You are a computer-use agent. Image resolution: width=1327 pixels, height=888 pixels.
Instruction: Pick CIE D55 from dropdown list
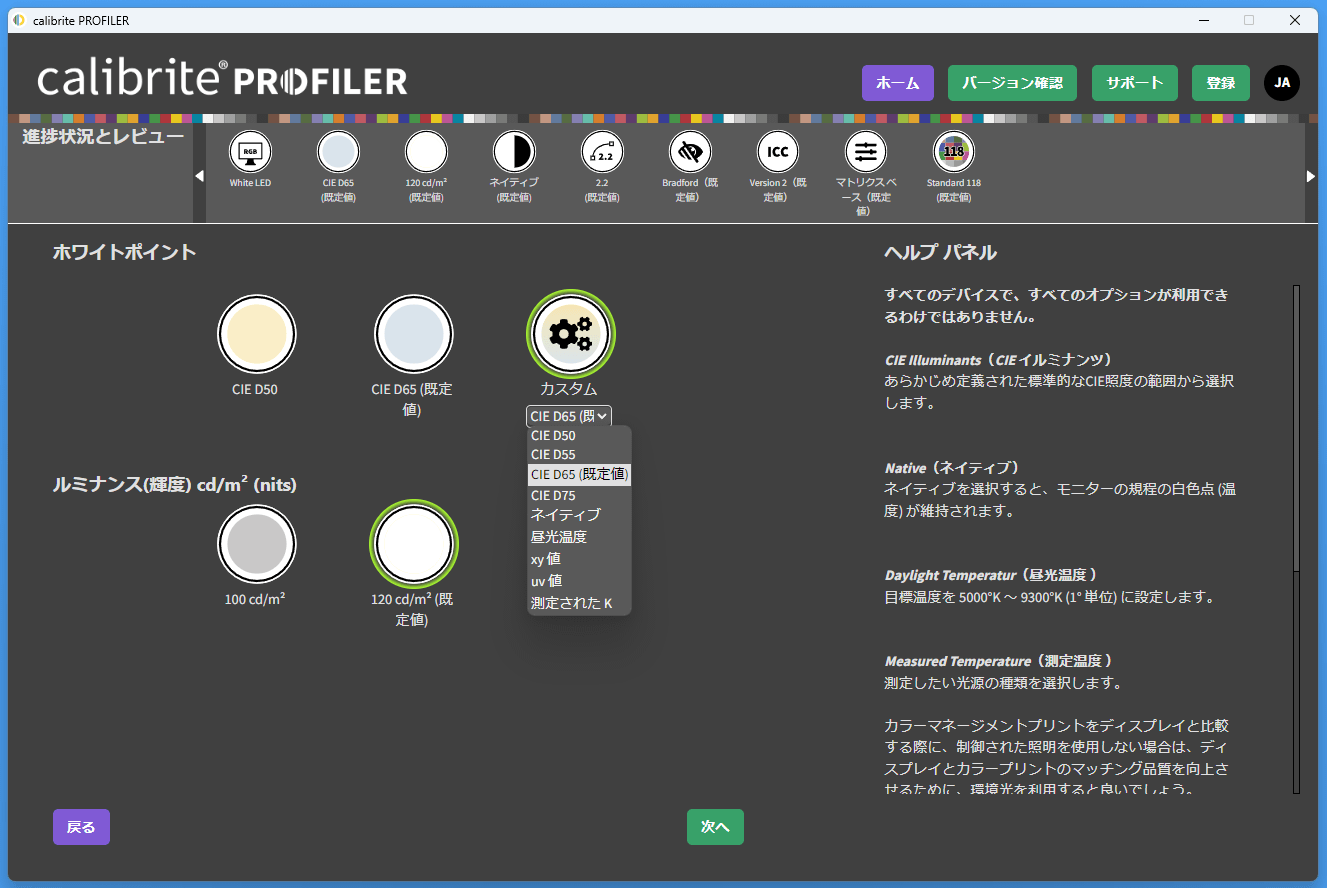tap(579, 455)
